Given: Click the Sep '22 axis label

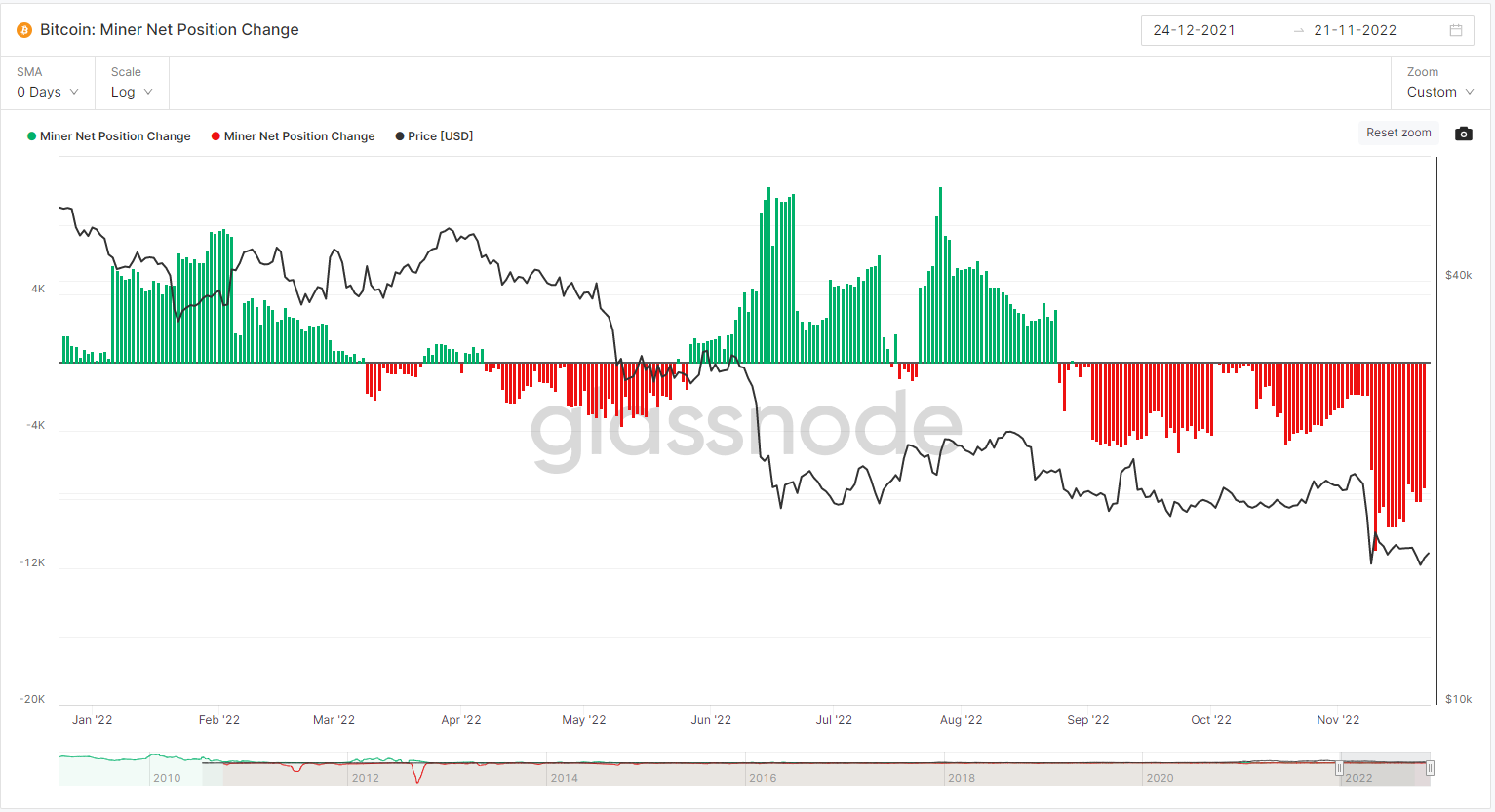Looking at the screenshot, I should click(x=1088, y=720).
